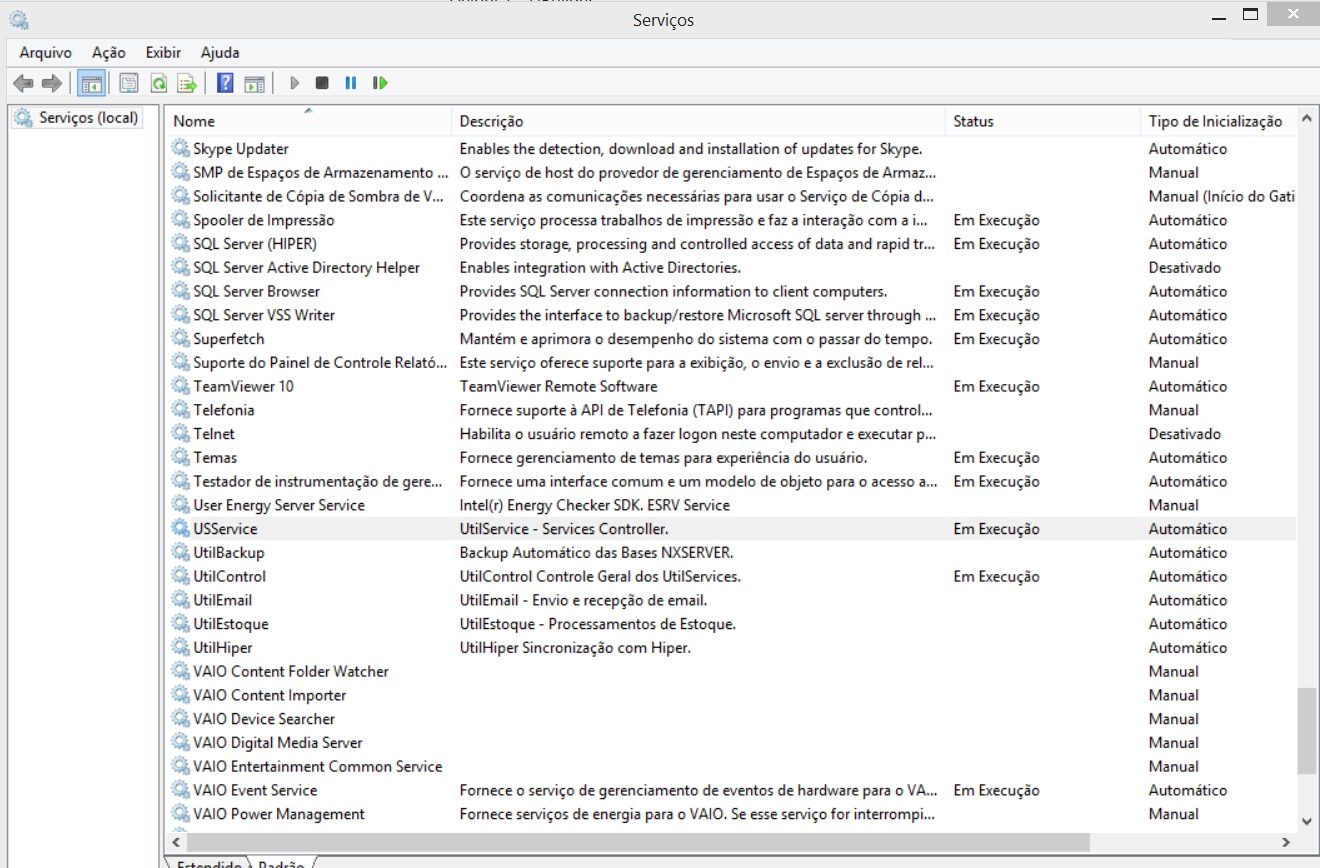This screenshot has width=1320, height=868.
Task: Select the VAIO Content Importer row
Action: [731, 695]
